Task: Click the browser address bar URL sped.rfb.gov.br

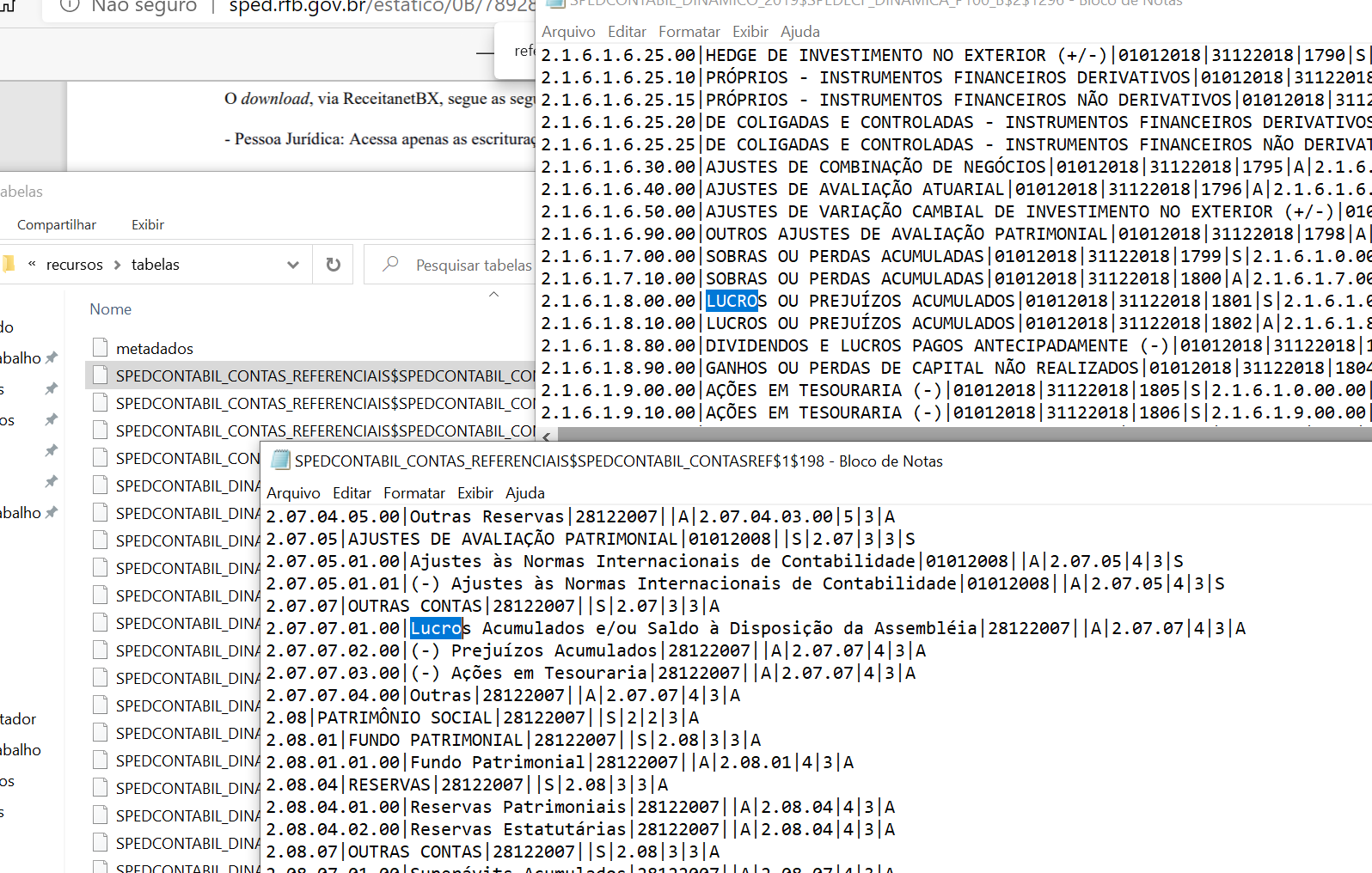Action: click(382, 7)
